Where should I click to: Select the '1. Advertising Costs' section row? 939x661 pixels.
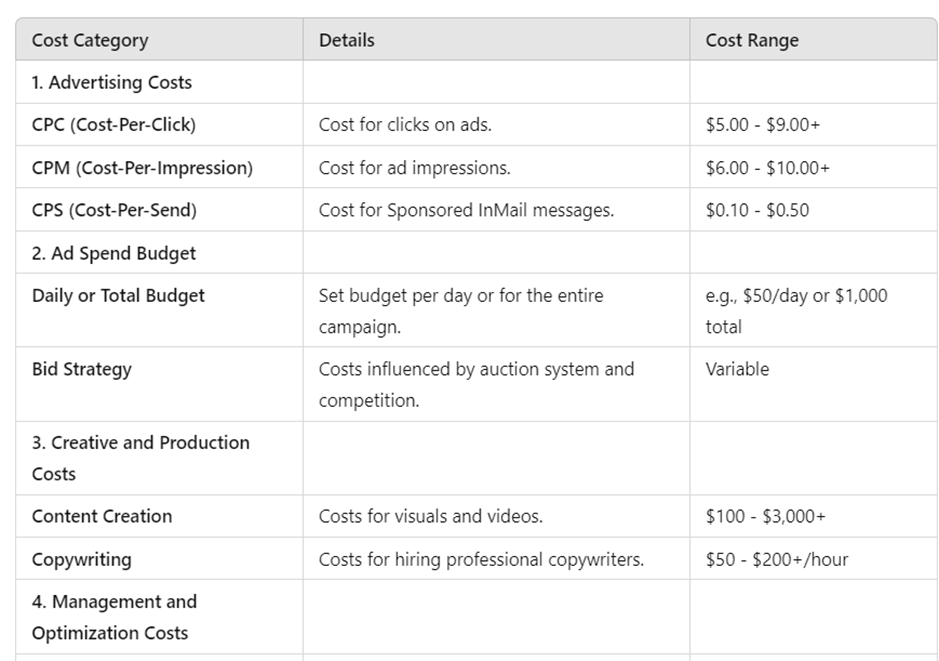click(x=112, y=83)
